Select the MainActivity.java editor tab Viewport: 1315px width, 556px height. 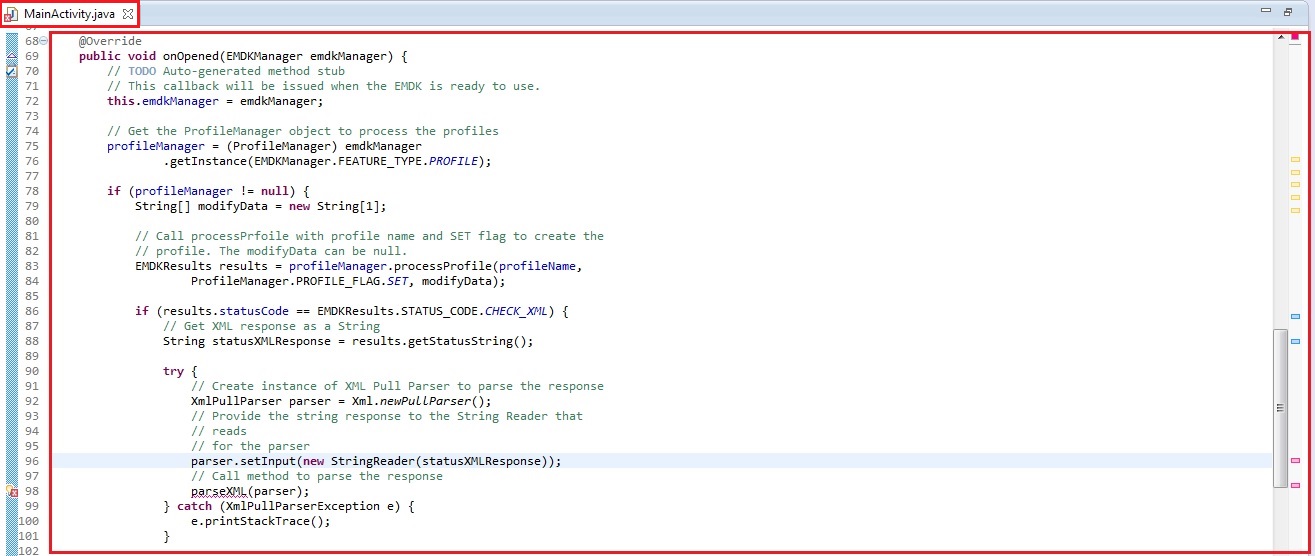point(70,14)
